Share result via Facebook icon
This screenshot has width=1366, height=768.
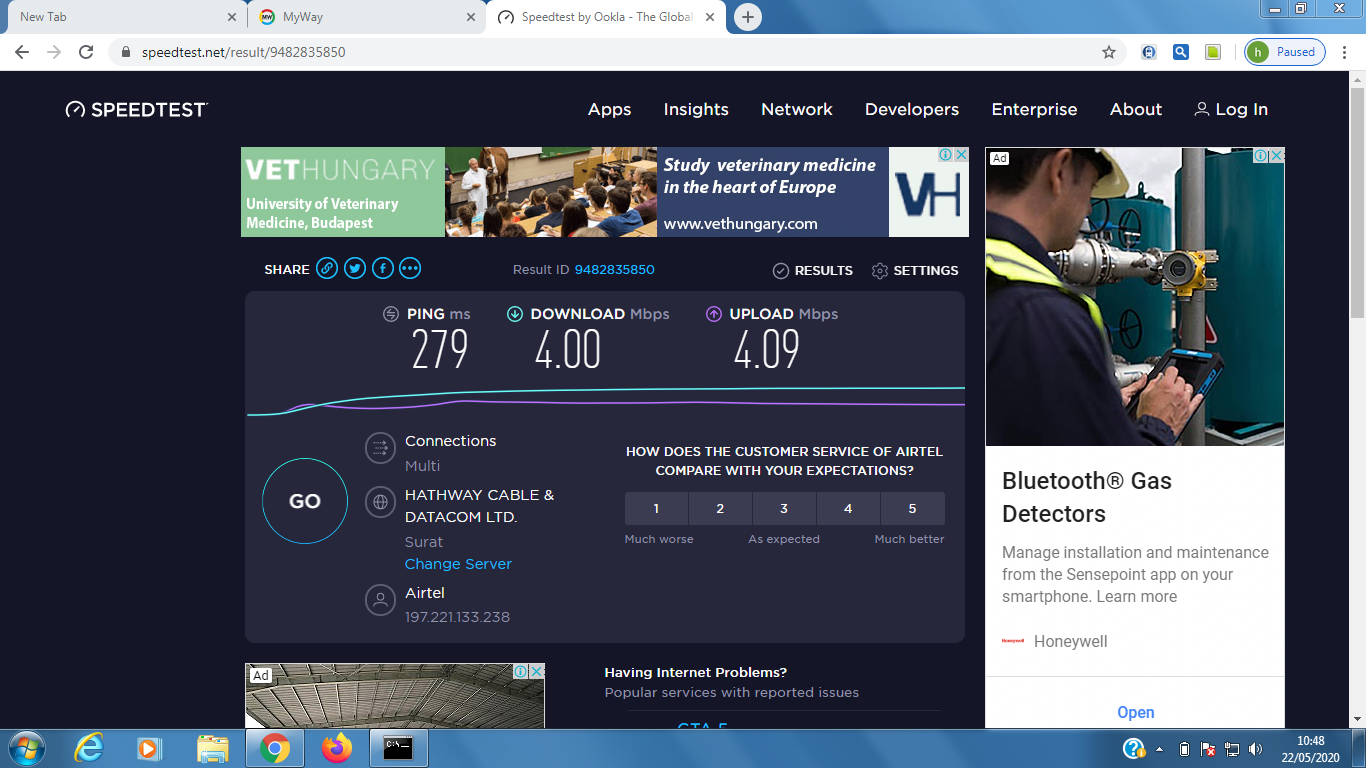tap(382, 269)
